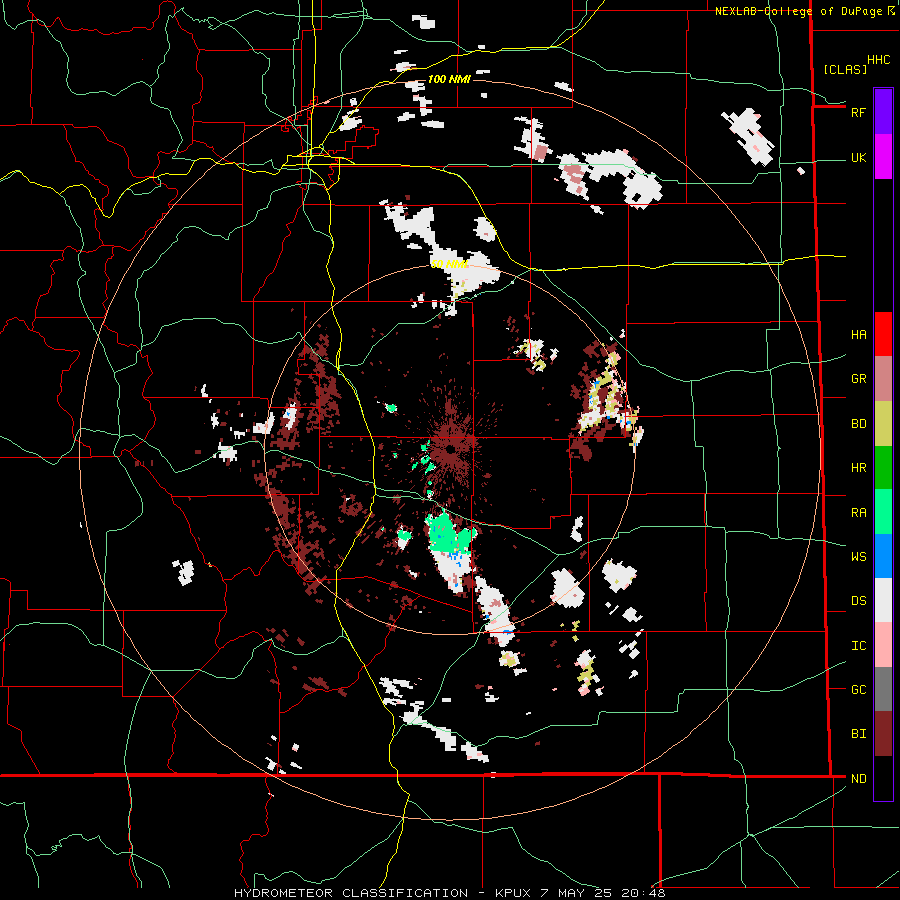The height and width of the screenshot is (900, 900).
Task: Click the RA legend label
Action: [858, 513]
